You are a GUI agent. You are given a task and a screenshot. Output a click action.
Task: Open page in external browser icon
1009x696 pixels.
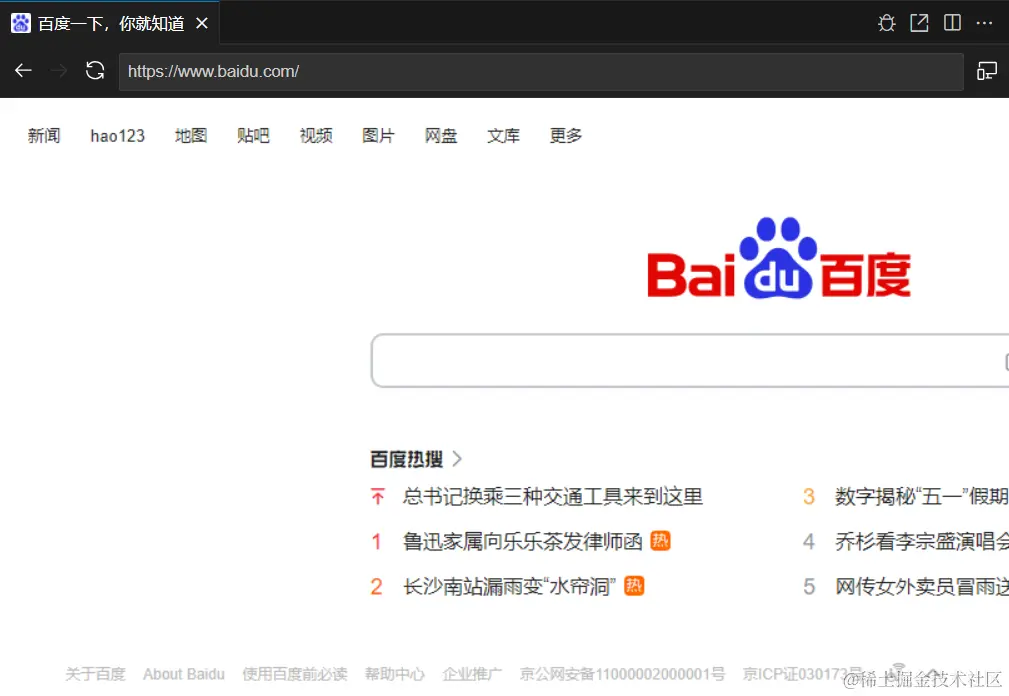919,24
